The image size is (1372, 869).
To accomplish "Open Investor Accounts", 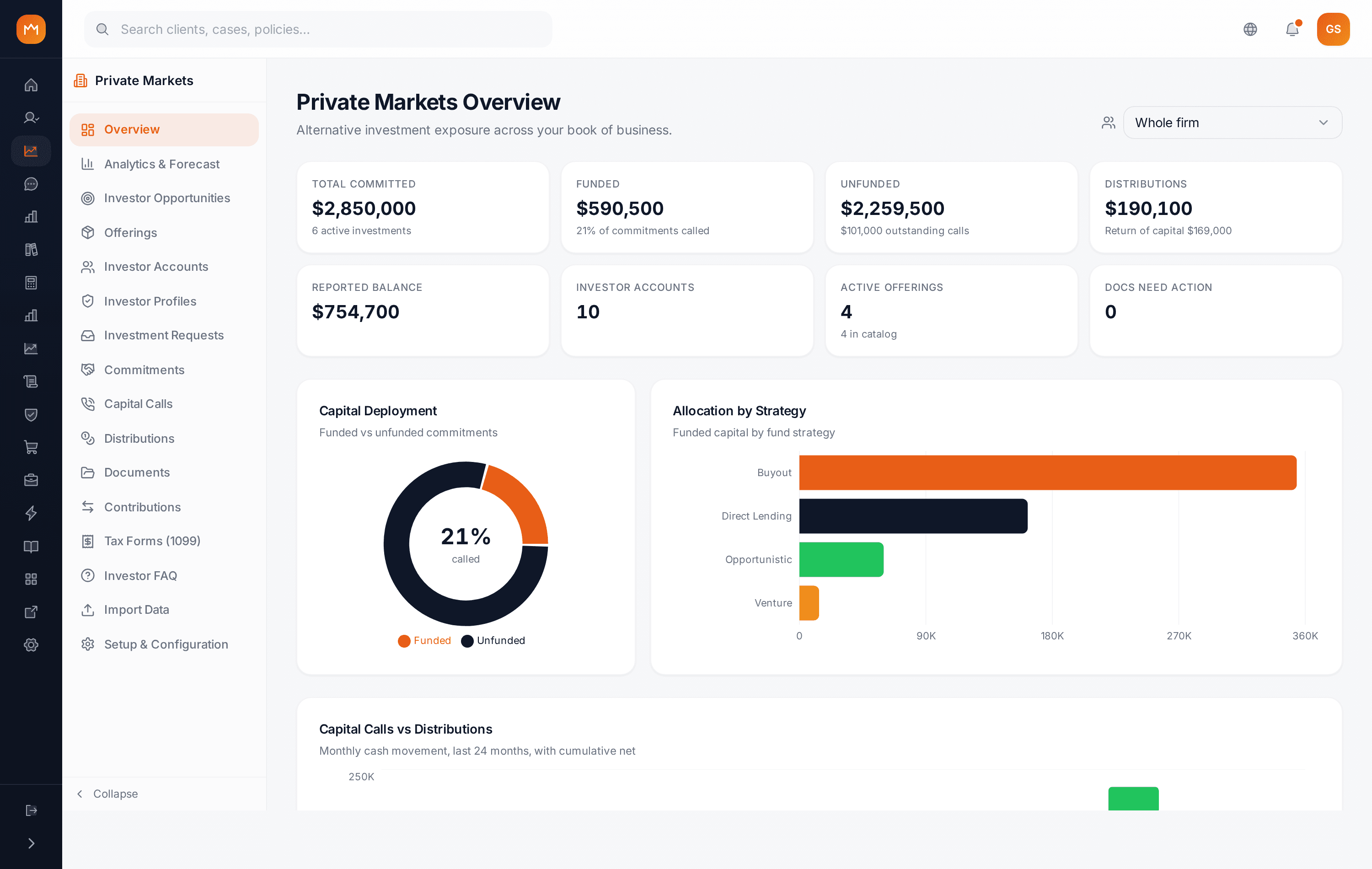I will point(164,267).
